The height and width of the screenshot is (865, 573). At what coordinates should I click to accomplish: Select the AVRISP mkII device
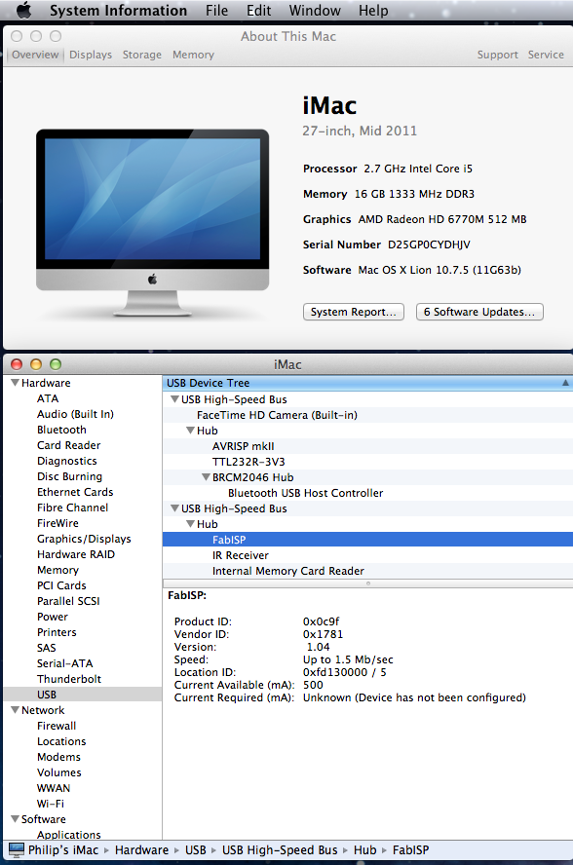coord(243,446)
